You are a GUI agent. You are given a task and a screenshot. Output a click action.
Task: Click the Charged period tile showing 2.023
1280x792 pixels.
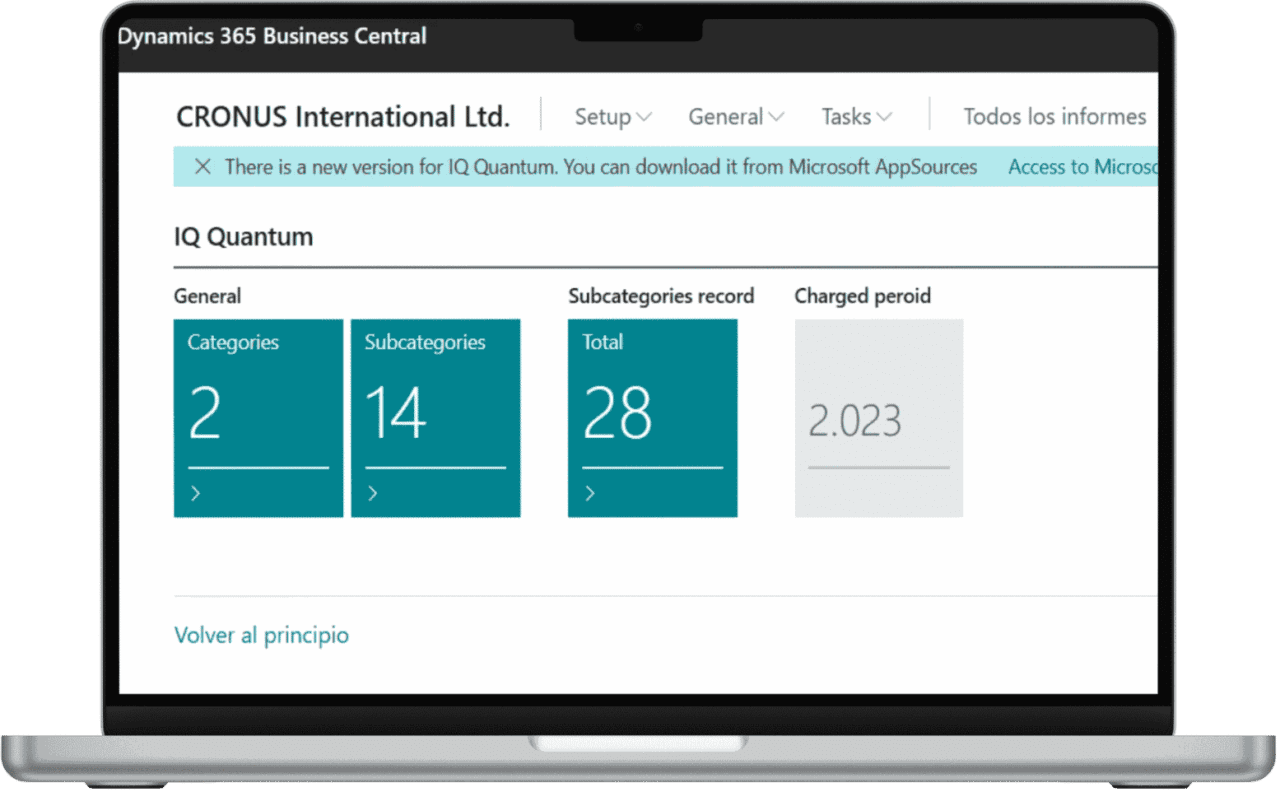(x=879, y=418)
